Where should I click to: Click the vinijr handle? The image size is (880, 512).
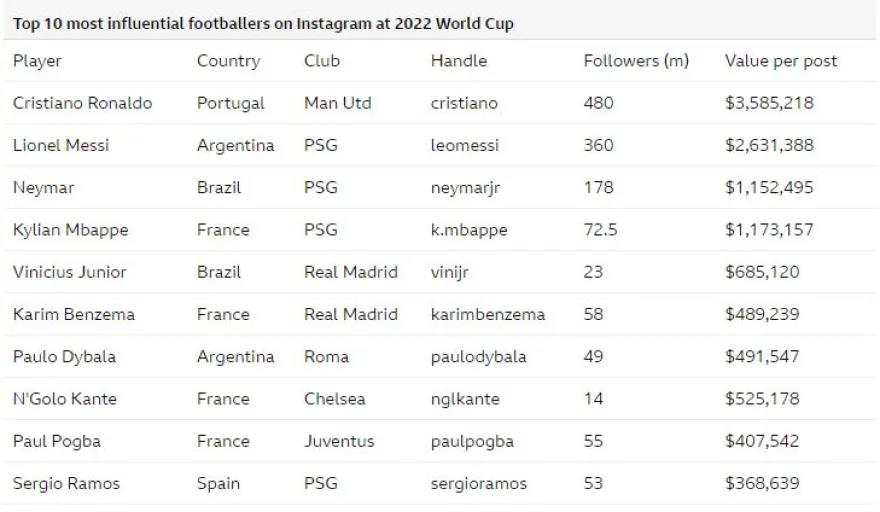pos(450,272)
